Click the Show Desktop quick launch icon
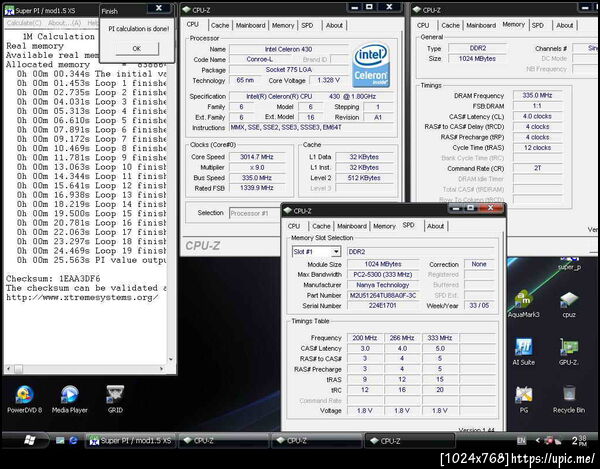This screenshot has height=469, width=600. pyautogui.click(x=60, y=440)
